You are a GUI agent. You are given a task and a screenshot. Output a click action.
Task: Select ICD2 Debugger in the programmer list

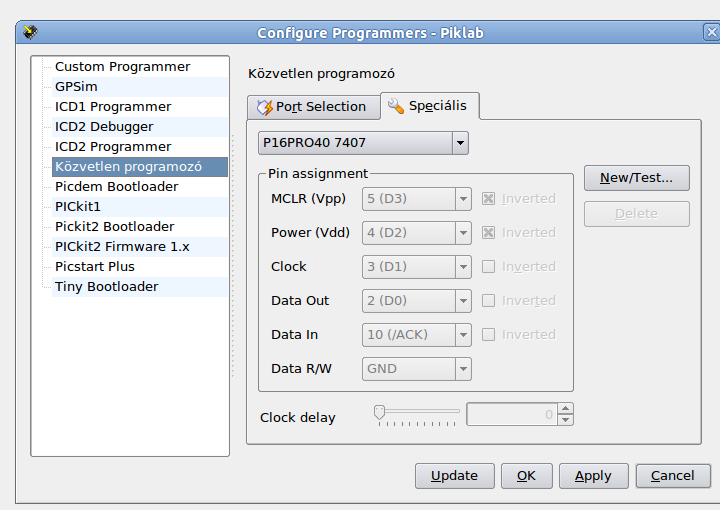(x=104, y=127)
